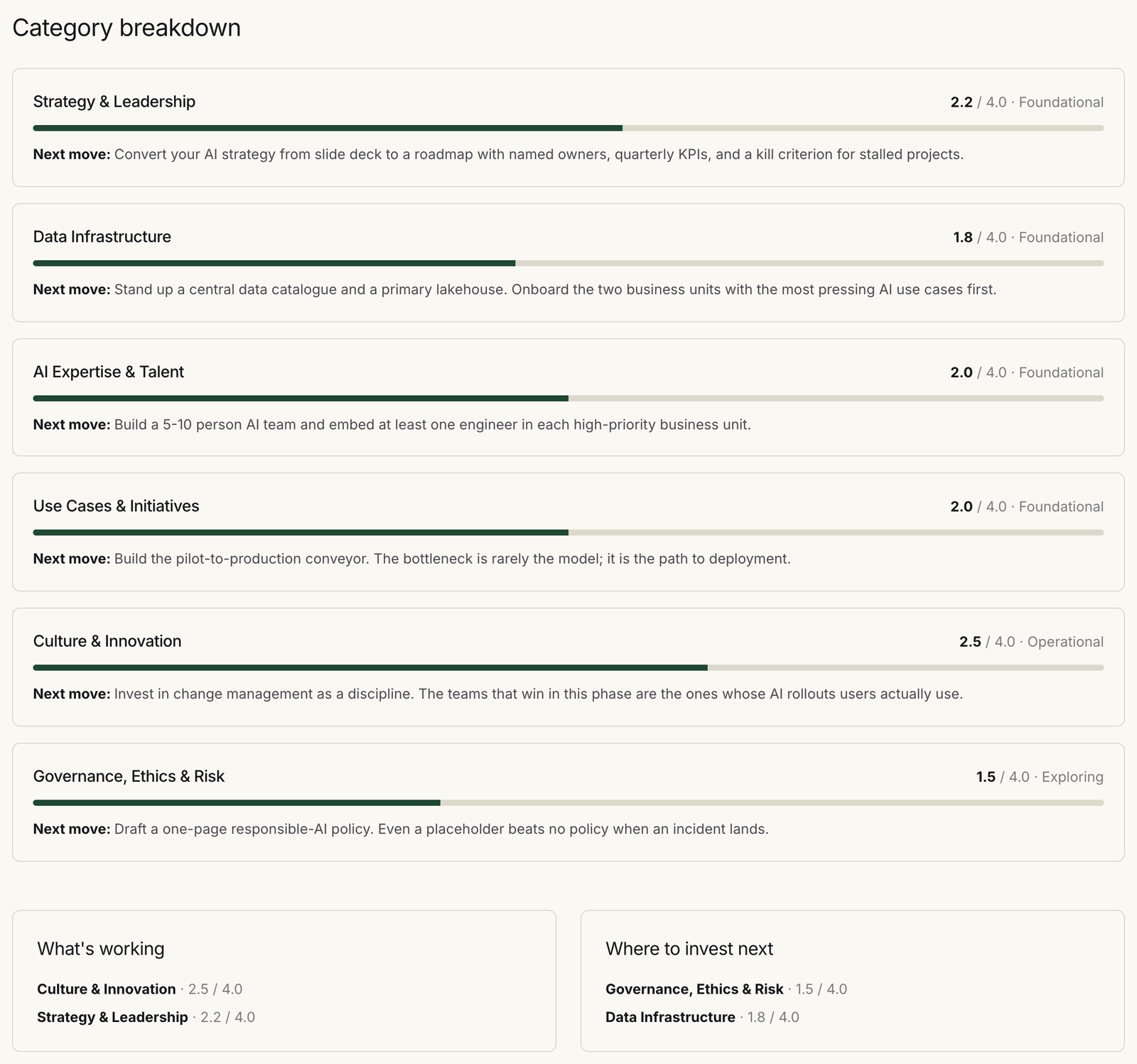
Task: Click the next move about change management
Action: click(498, 694)
